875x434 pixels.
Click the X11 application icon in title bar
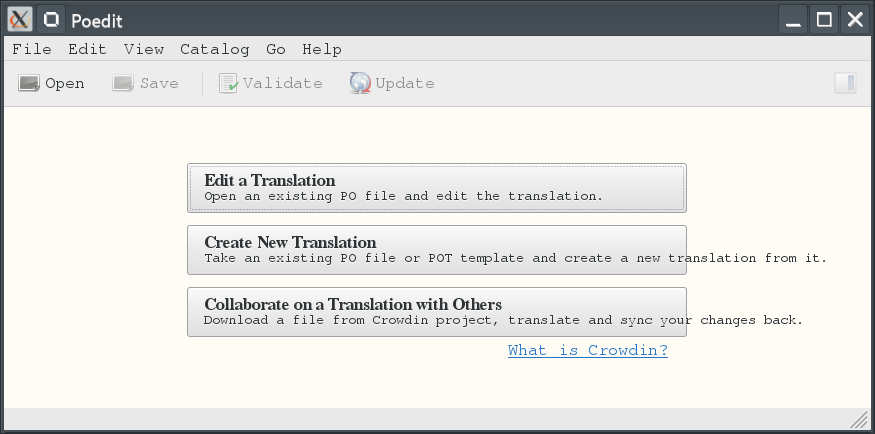click(x=20, y=19)
